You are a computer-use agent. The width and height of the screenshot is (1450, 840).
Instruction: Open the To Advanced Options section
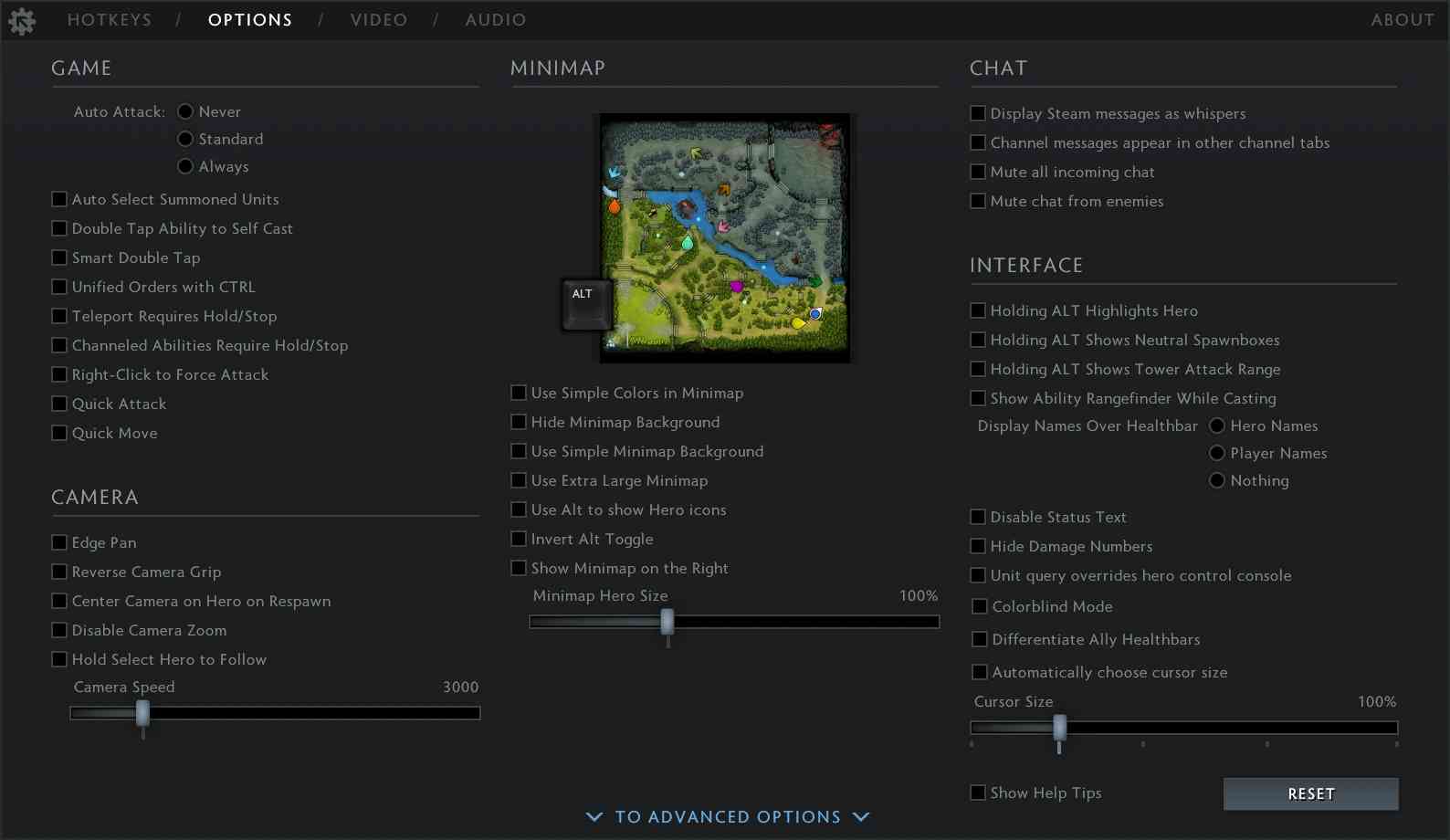pos(728,816)
